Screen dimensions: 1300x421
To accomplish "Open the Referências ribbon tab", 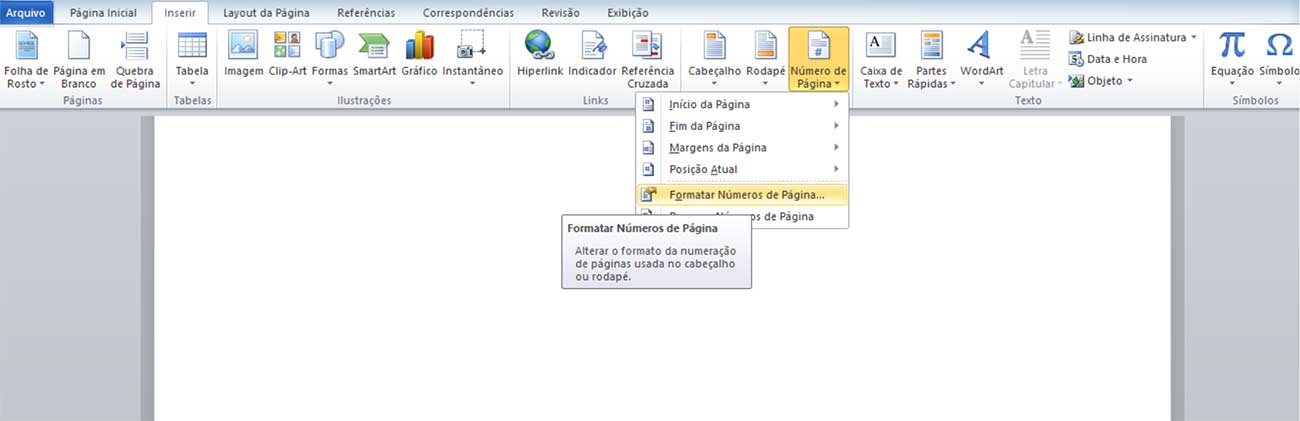I will tap(366, 13).
